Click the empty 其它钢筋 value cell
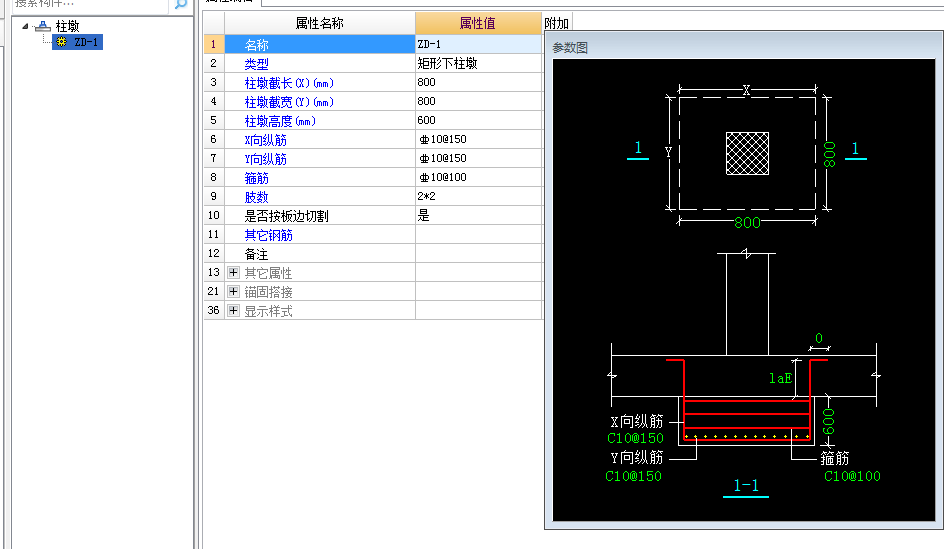 click(479, 235)
